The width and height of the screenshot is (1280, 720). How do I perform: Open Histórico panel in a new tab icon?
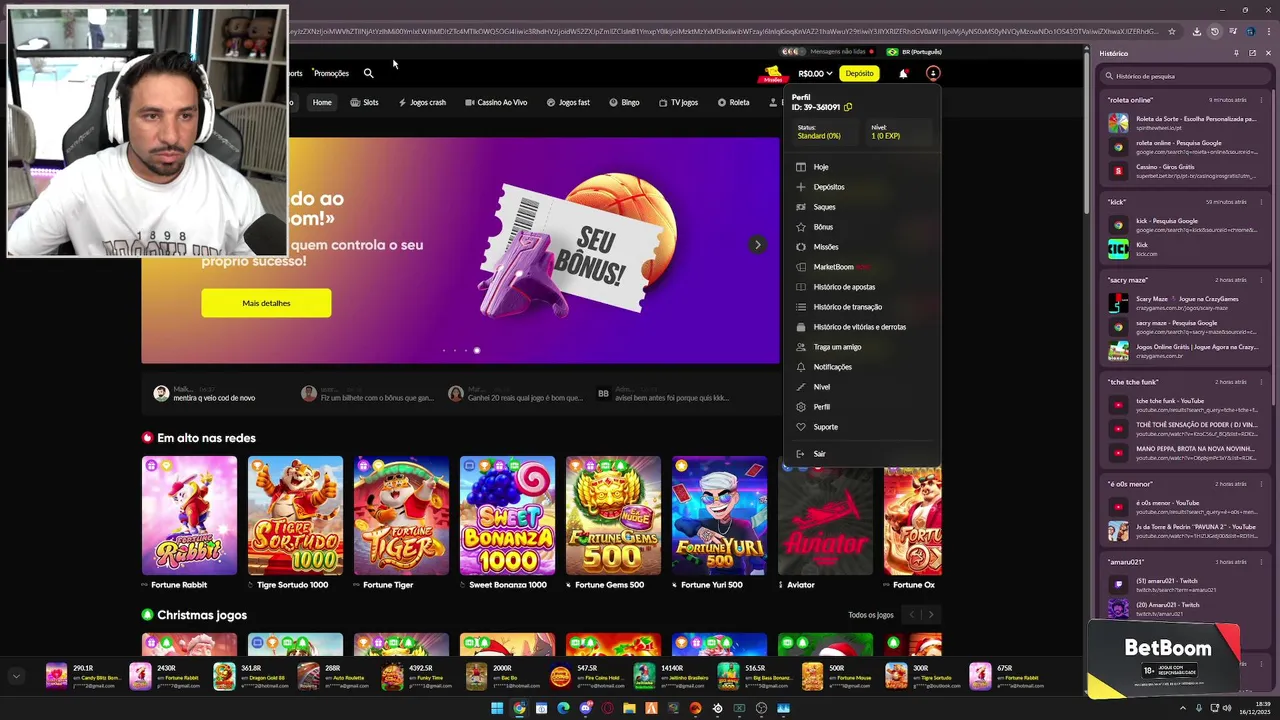1252,53
